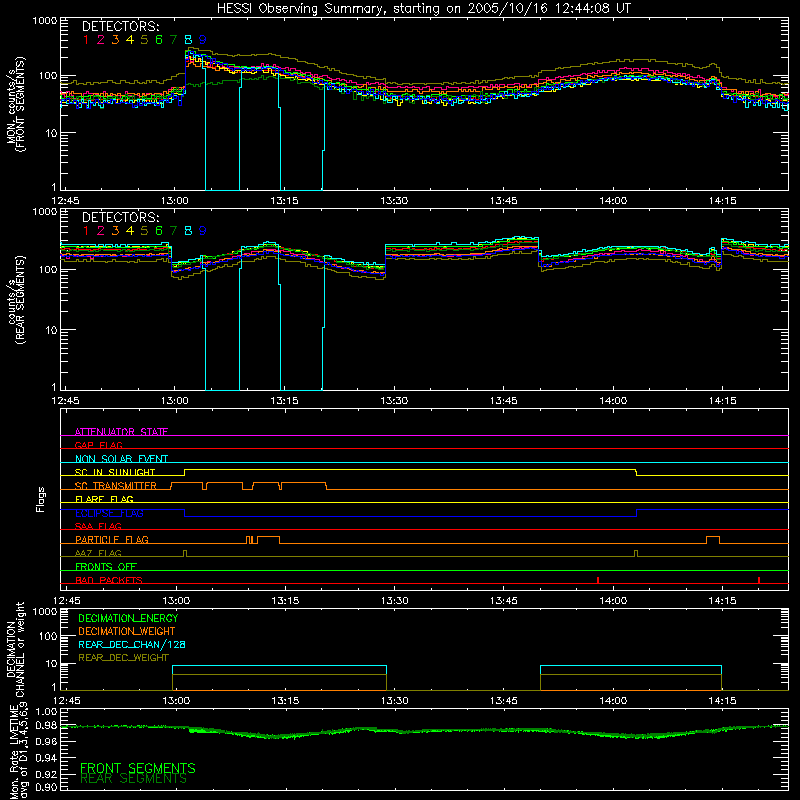This screenshot has height=800, width=800.
Task: Click the DECIMATION_WEIGHT legend entry
Action: click(127, 632)
